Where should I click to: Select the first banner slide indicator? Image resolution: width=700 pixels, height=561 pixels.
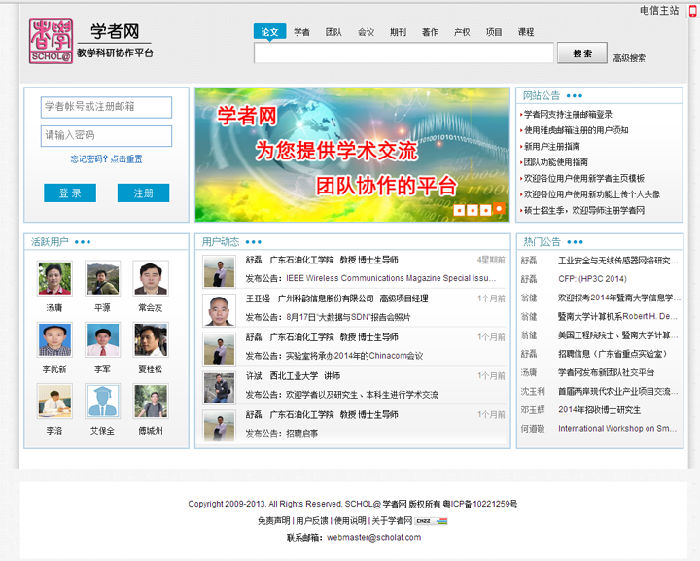[x=459, y=210]
